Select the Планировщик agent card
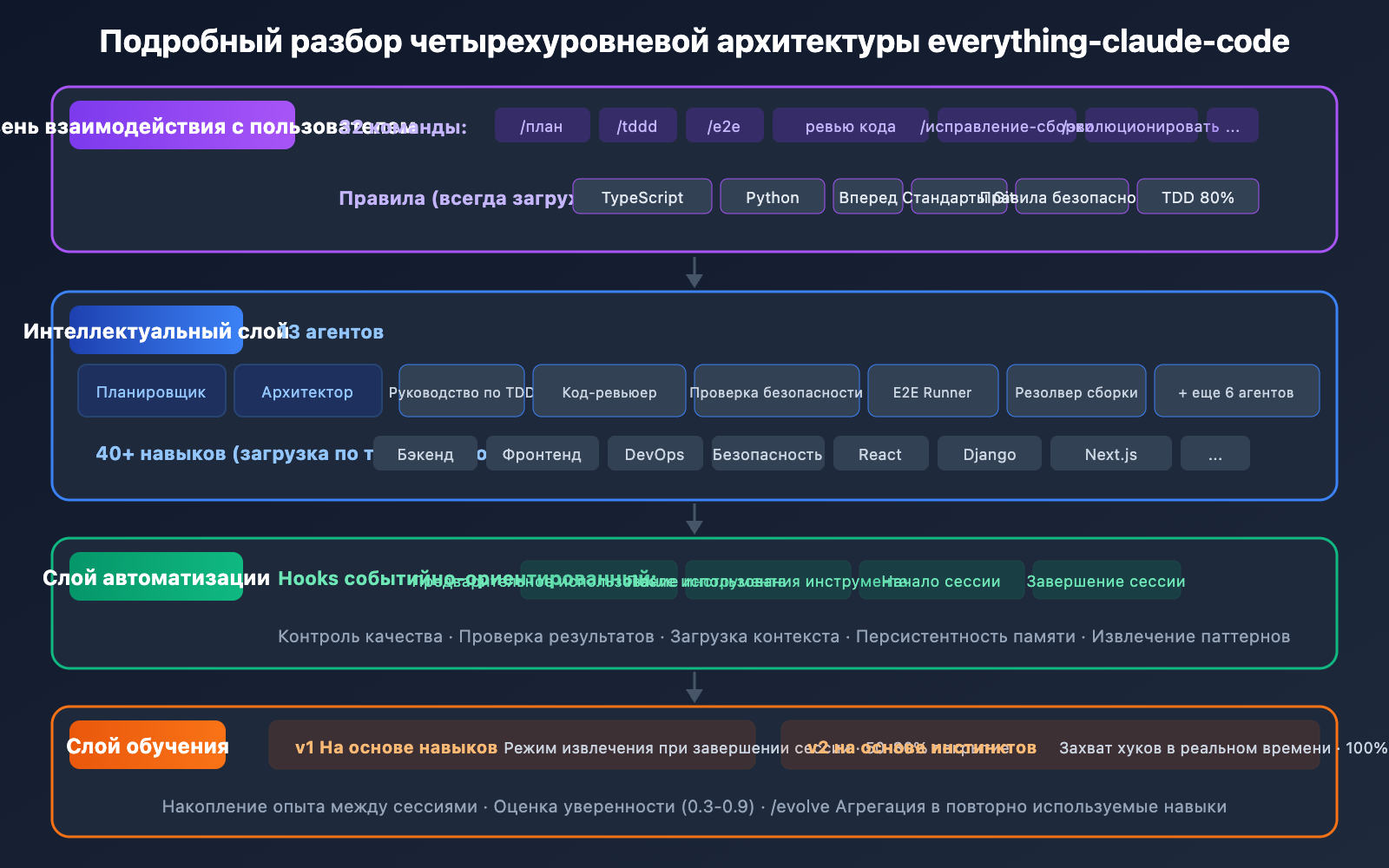The image size is (1389, 868). coord(151,391)
